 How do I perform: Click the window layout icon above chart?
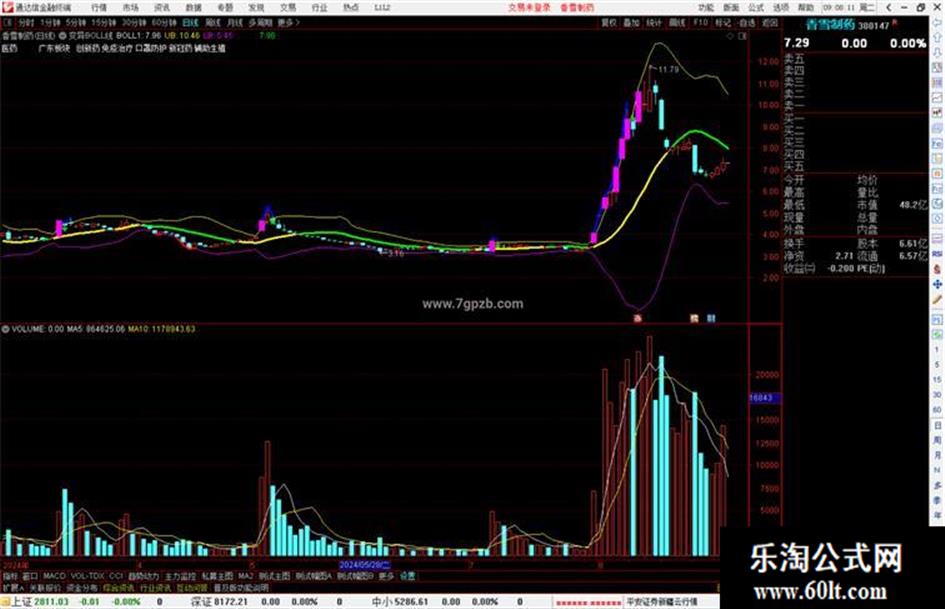pos(742,36)
